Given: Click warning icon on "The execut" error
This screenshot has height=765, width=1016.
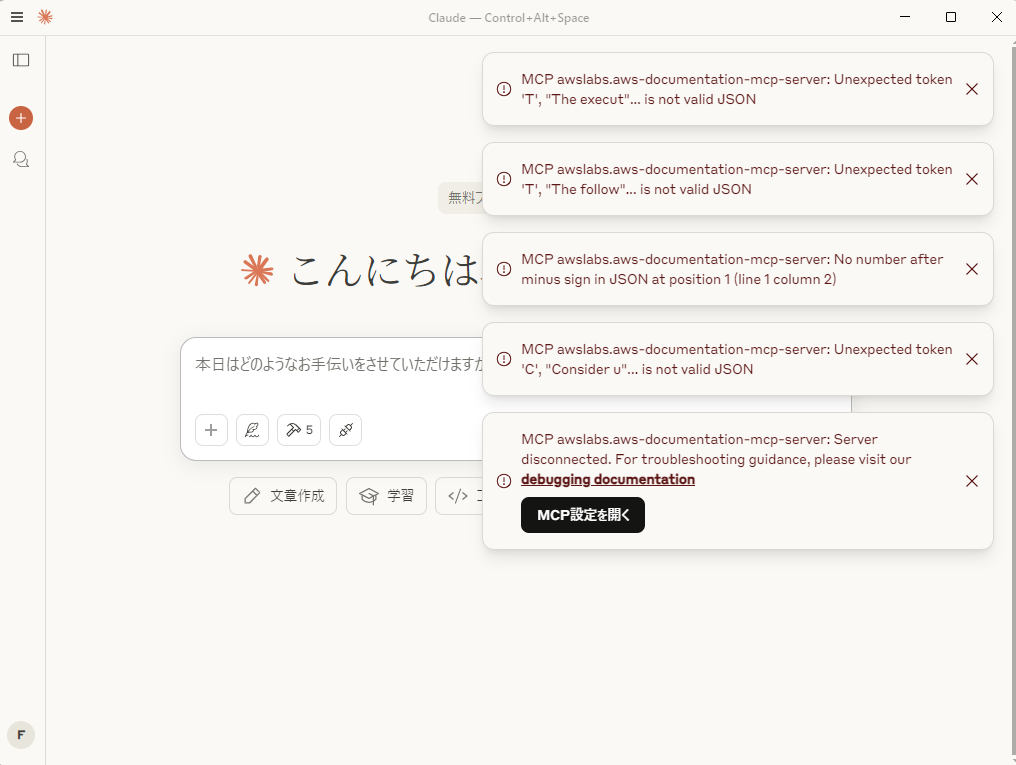Looking at the screenshot, I should (x=504, y=89).
